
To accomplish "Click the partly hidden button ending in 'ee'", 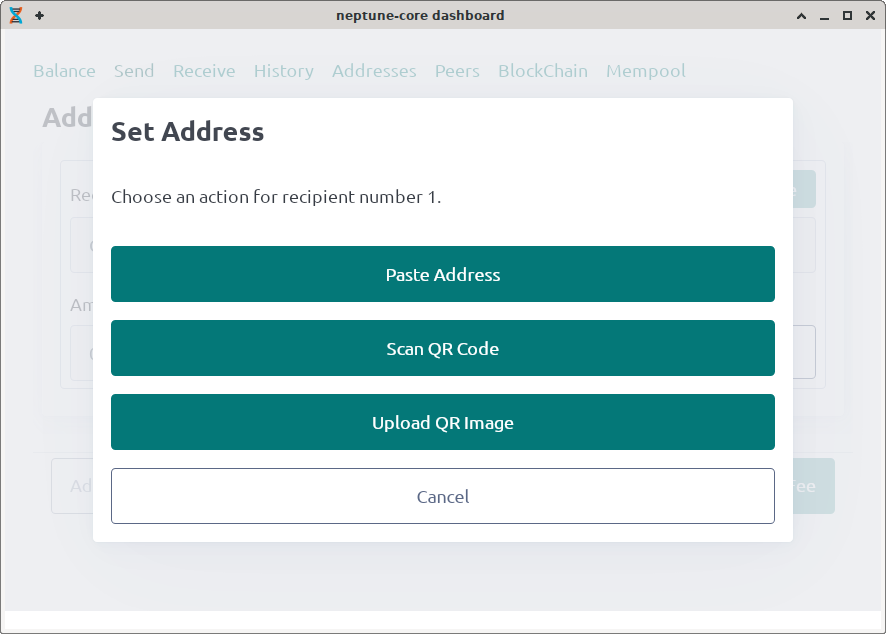I will point(813,487).
